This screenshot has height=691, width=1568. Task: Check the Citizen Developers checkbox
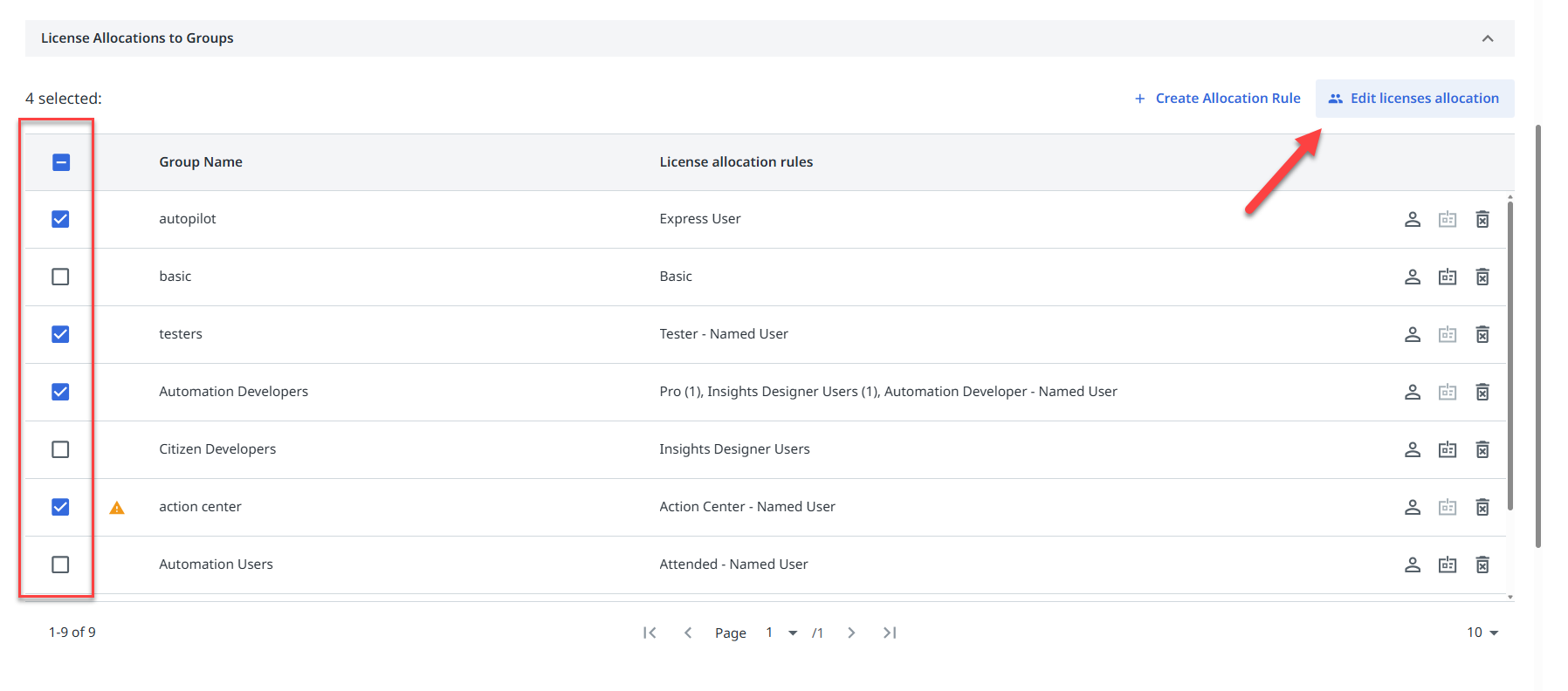click(x=60, y=449)
